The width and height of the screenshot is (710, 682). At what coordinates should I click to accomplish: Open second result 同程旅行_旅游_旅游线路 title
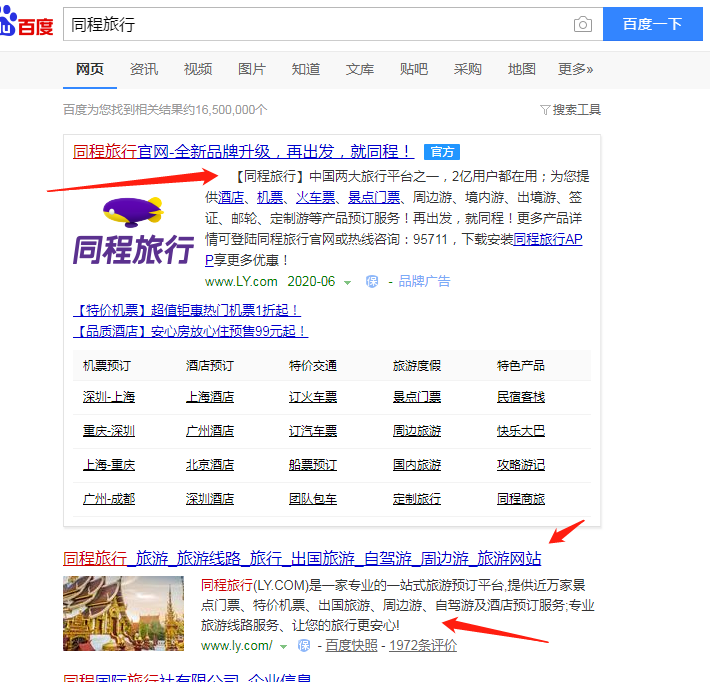click(302, 558)
